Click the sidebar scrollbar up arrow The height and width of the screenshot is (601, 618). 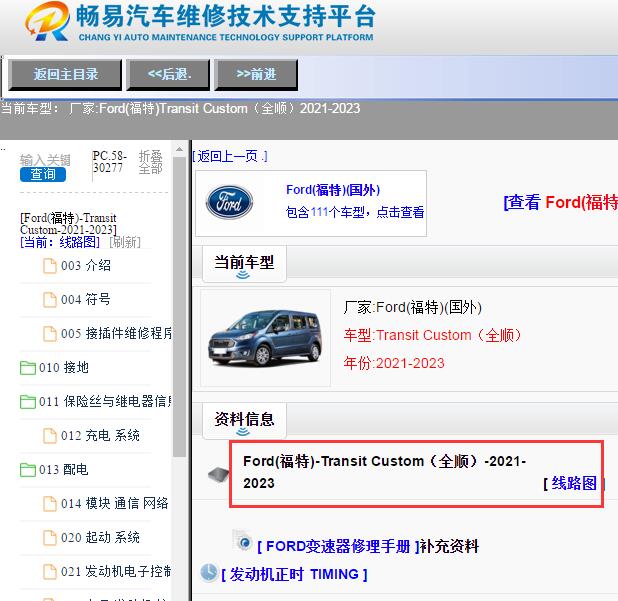pos(179,149)
